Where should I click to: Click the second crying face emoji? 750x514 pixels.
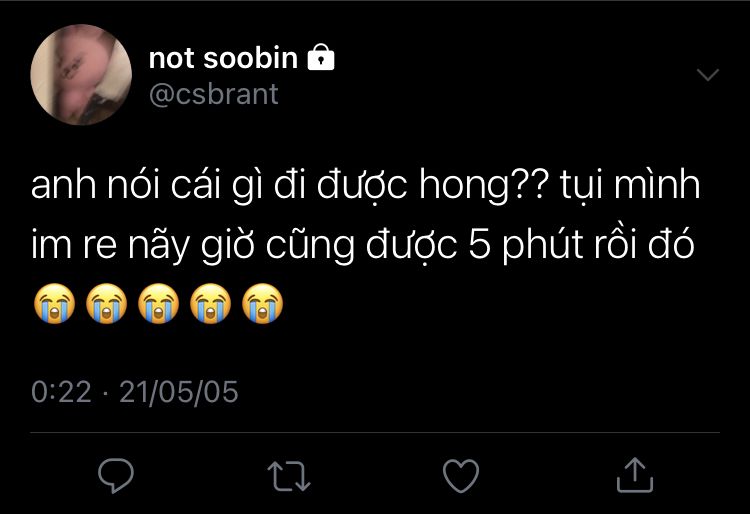pos(105,303)
